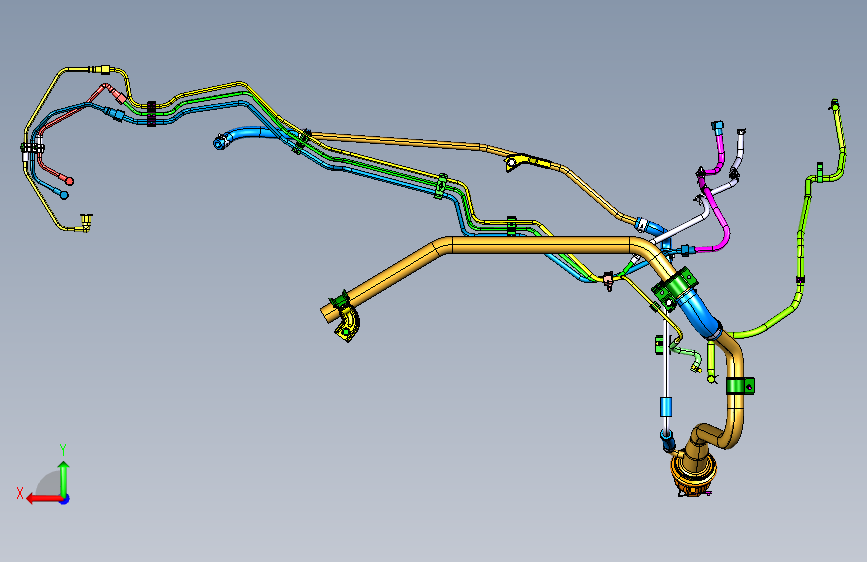This screenshot has width=867, height=562.
Task: Select yellow elbow connector at lower left
Action: coord(86,222)
